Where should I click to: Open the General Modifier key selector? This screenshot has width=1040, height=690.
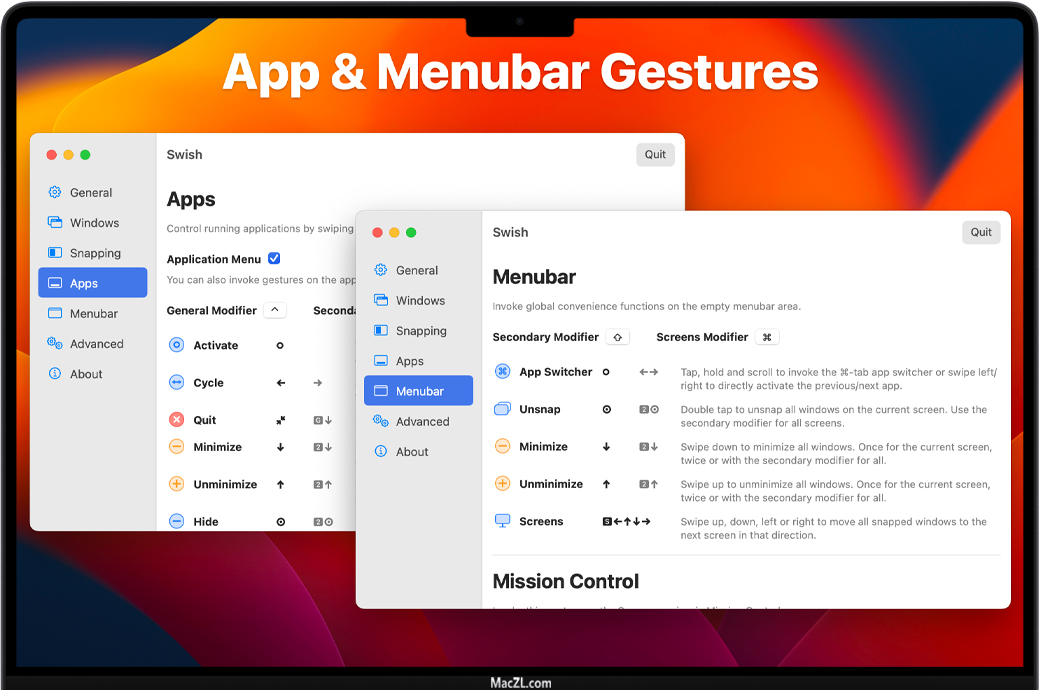point(276,310)
